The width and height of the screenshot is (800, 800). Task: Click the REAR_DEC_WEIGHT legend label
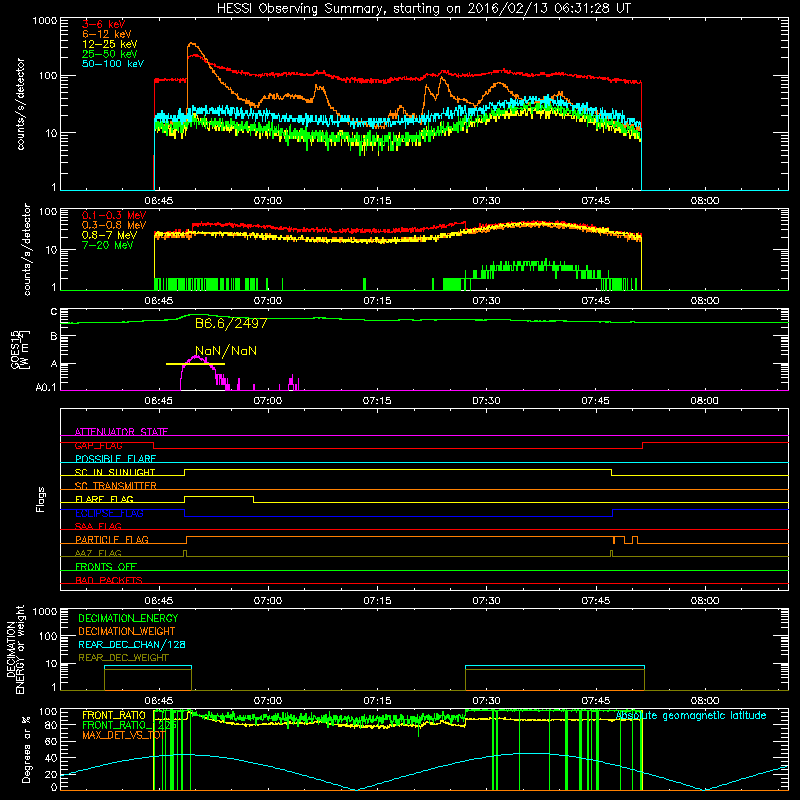(x=123, y=658)
